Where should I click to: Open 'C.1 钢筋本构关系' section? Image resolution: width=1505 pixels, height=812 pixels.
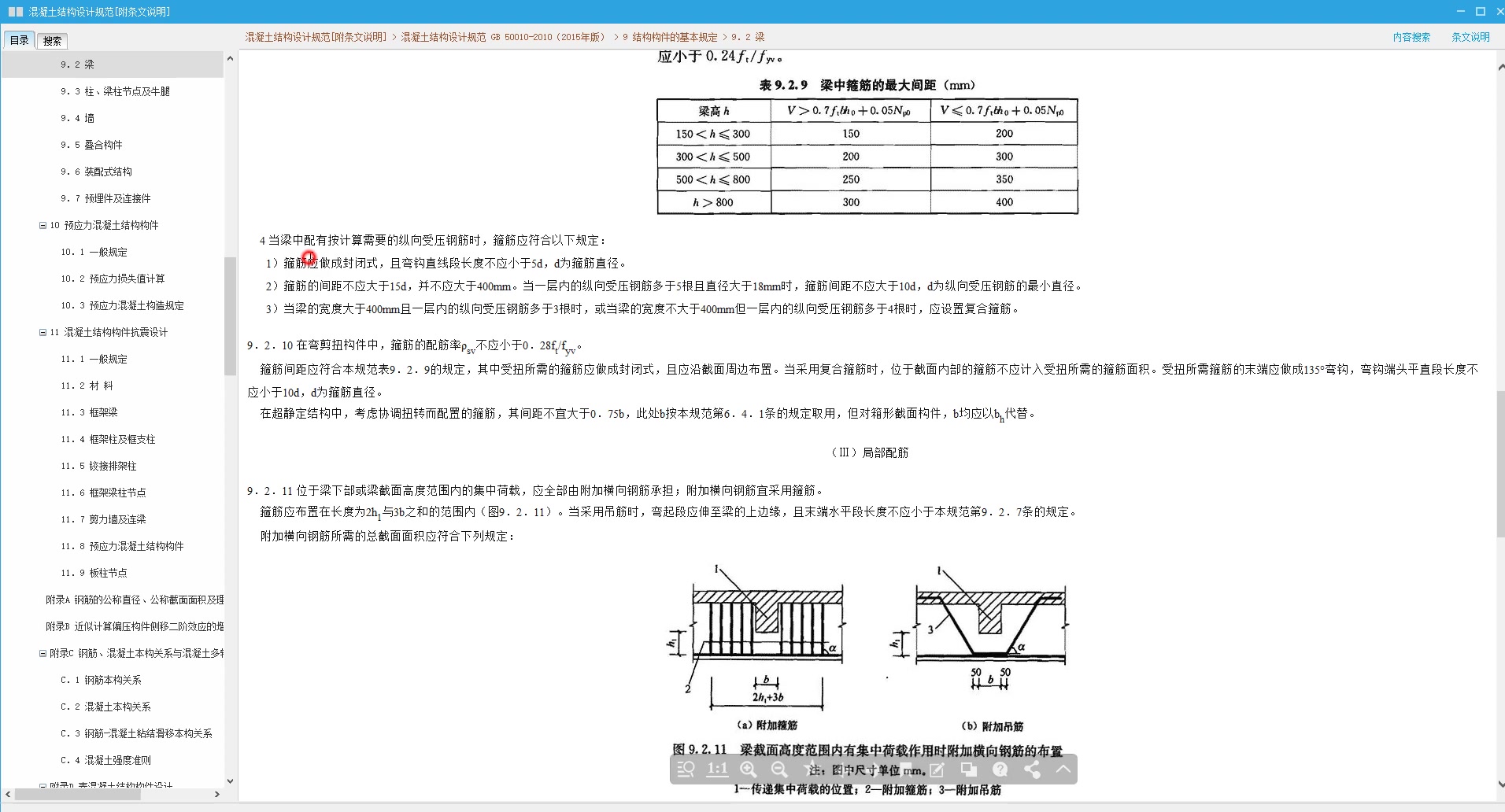101,680
